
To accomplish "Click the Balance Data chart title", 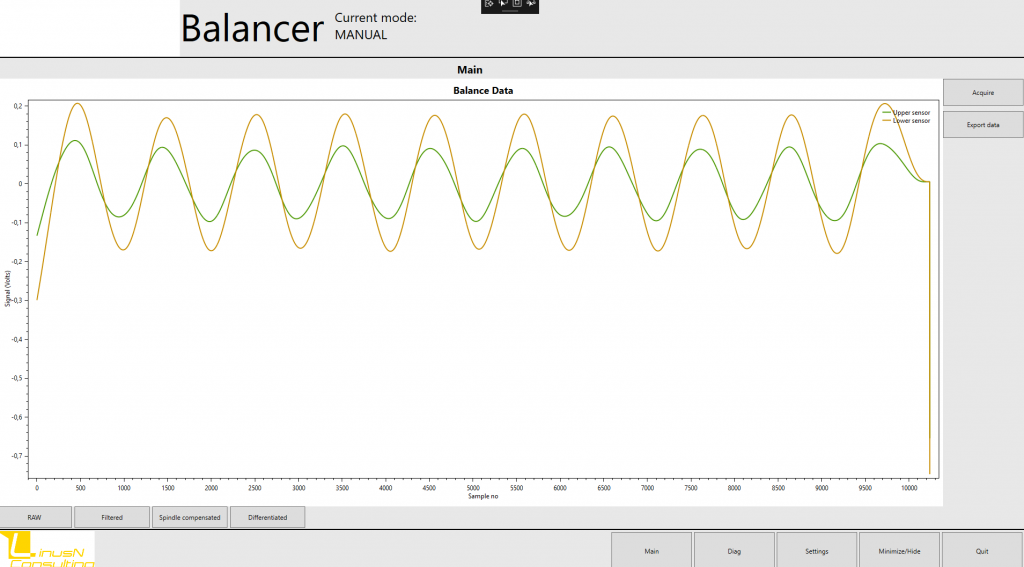I will coord(484,91).
